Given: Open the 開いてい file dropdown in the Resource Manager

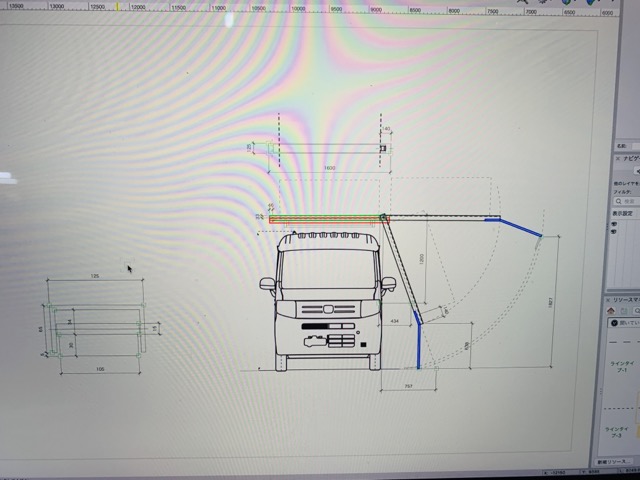Looking at the screenshot, I should (x=625, y=323).
